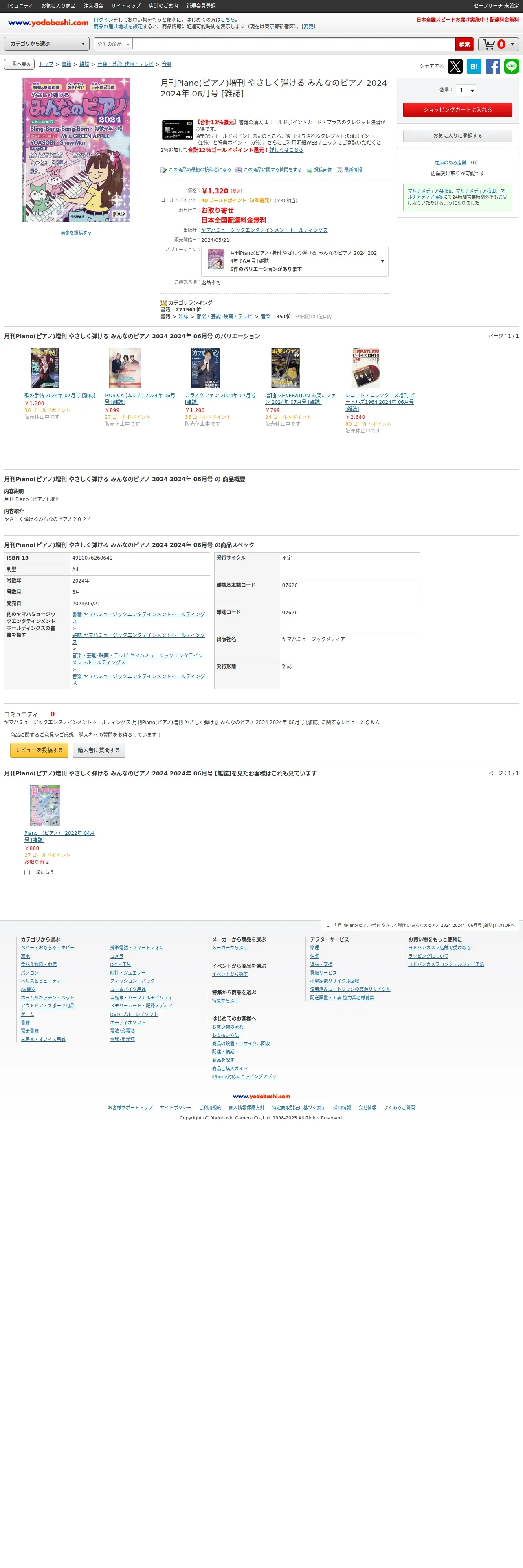This screenshot has width=523, height=1568.
Task: Click 購入者に質問する button
Action: point(99,750)
